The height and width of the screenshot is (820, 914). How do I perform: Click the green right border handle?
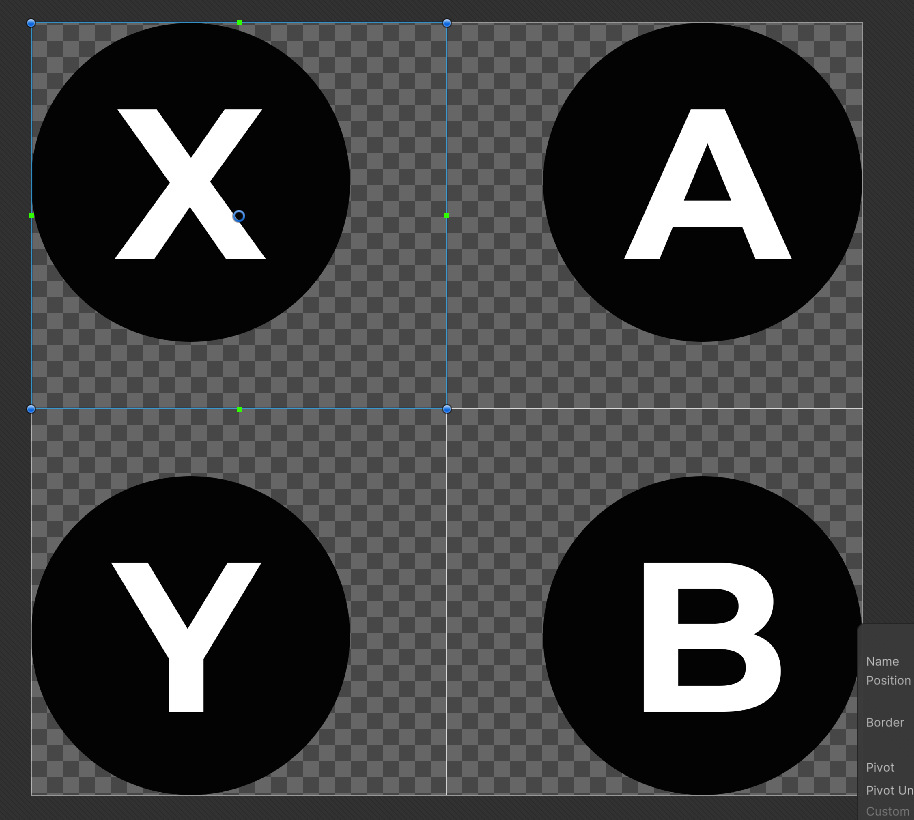click(x=447, y=216)
